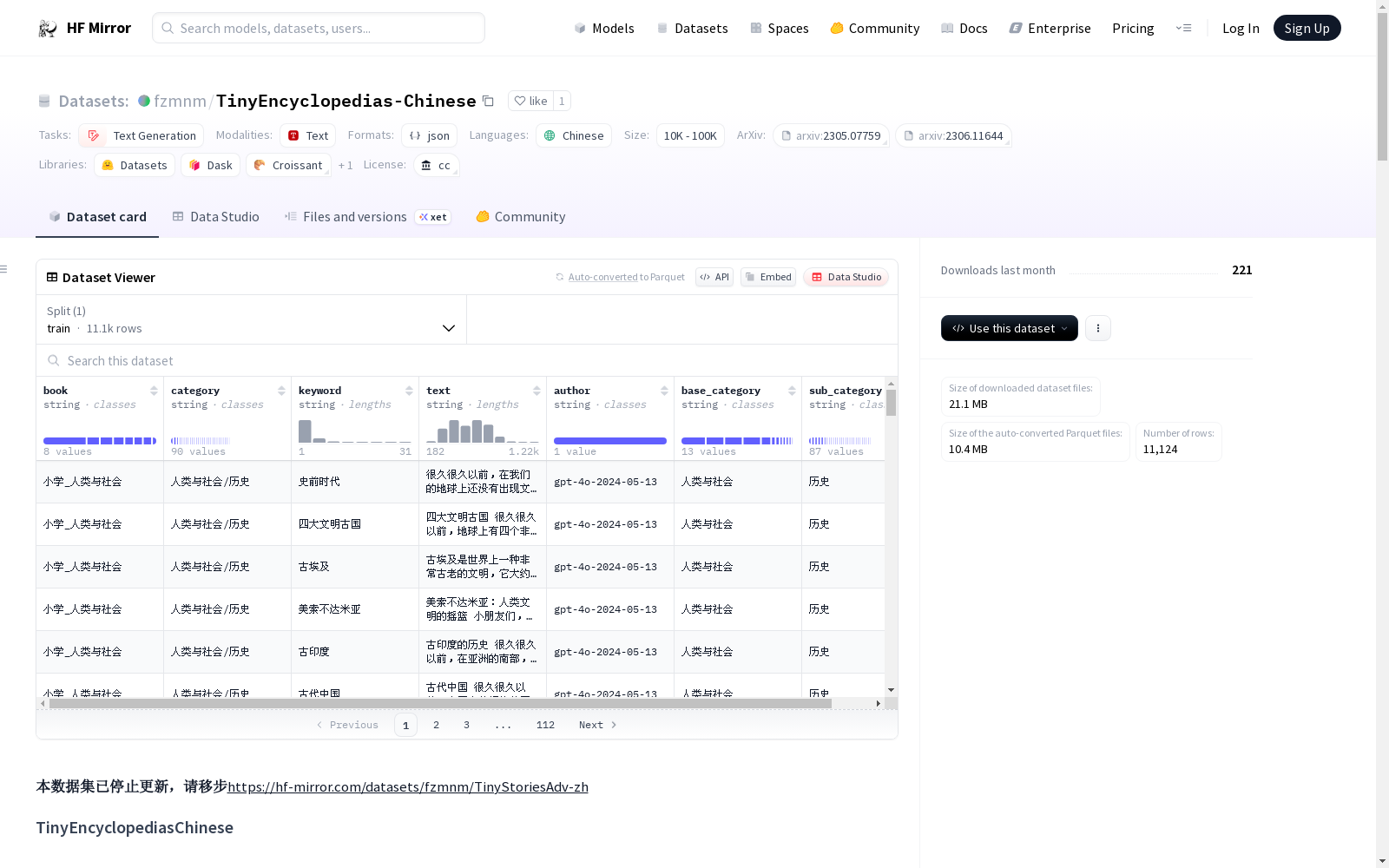Click the viewer horizontal scrollbar
1389x868 pixels.
440,704
